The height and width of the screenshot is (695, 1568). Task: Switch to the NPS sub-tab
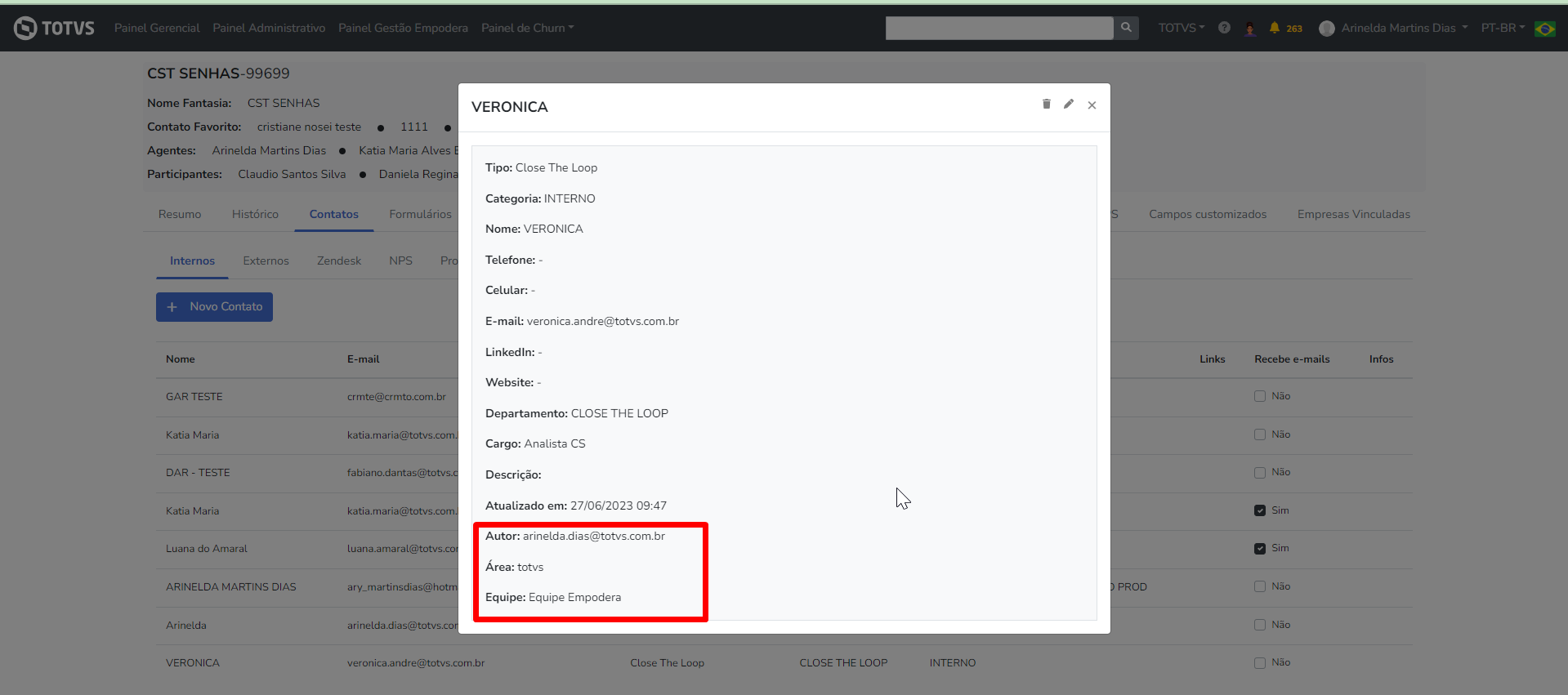click(400, 261)
